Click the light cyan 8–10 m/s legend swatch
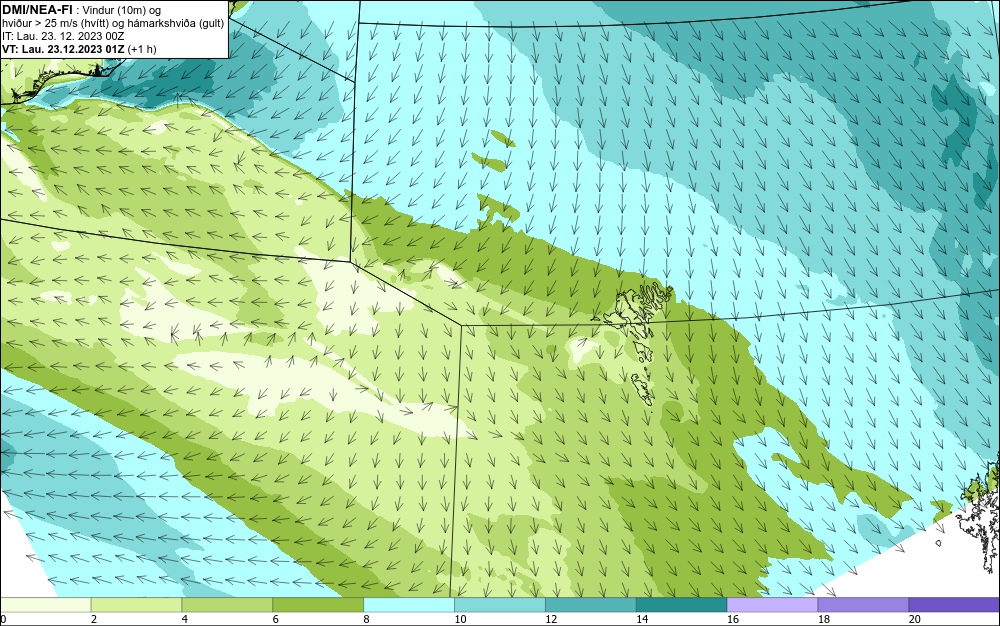This screenshot has height=626, width=1000. click(x=409, y=605)
